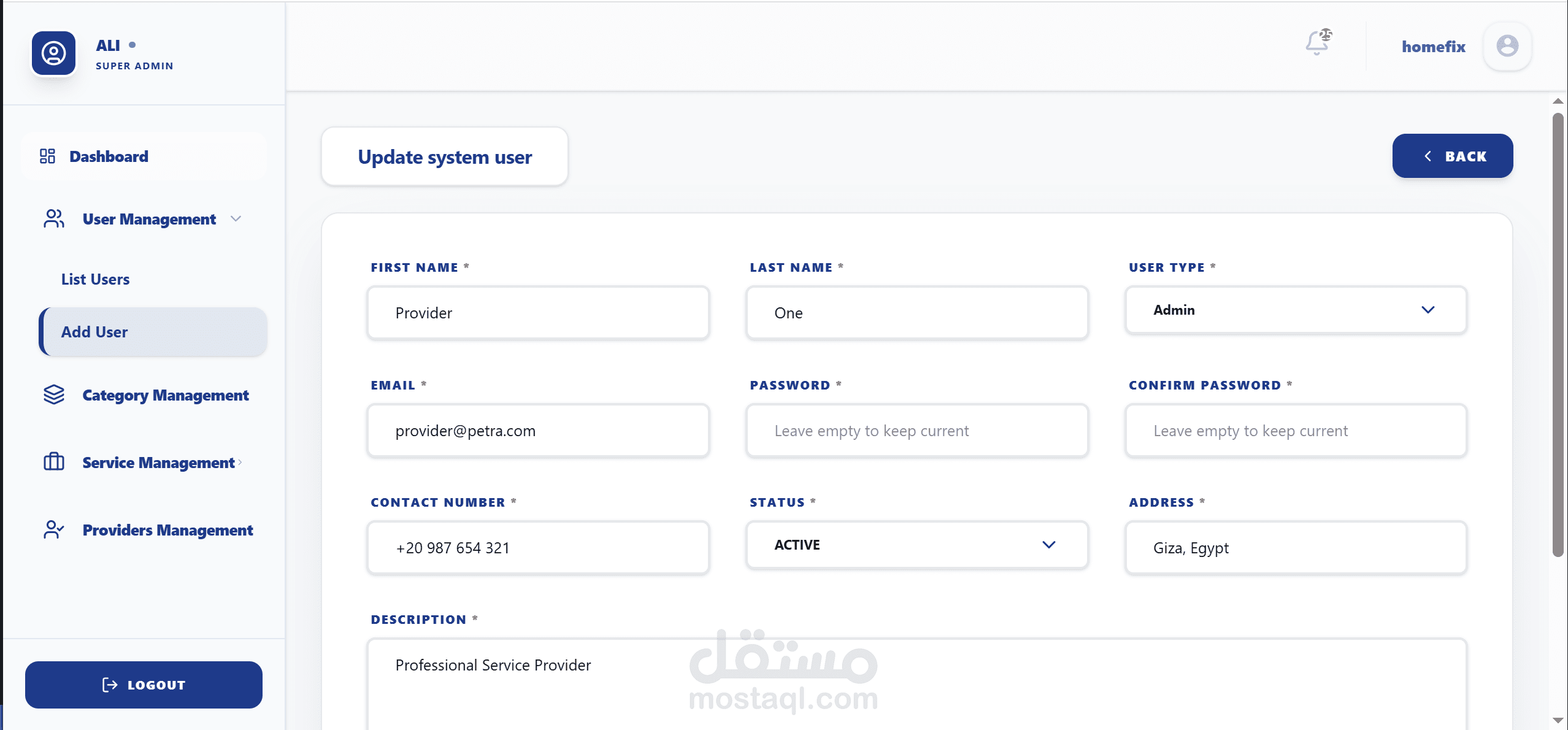Click the Providers Management user-check icon
Viewport: 1568px width, 730px height.
pos(54,529)
